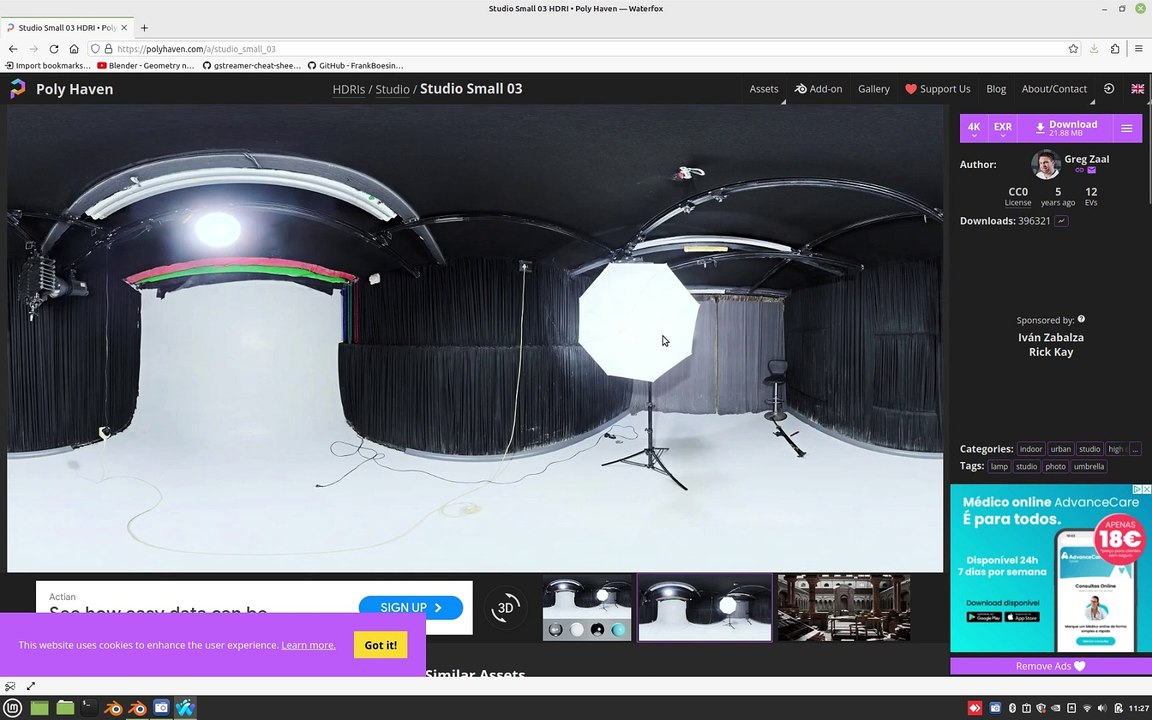This screenshot has width=1152, height=720.
Task: Select the umbrella tag
Action: 1089,467
